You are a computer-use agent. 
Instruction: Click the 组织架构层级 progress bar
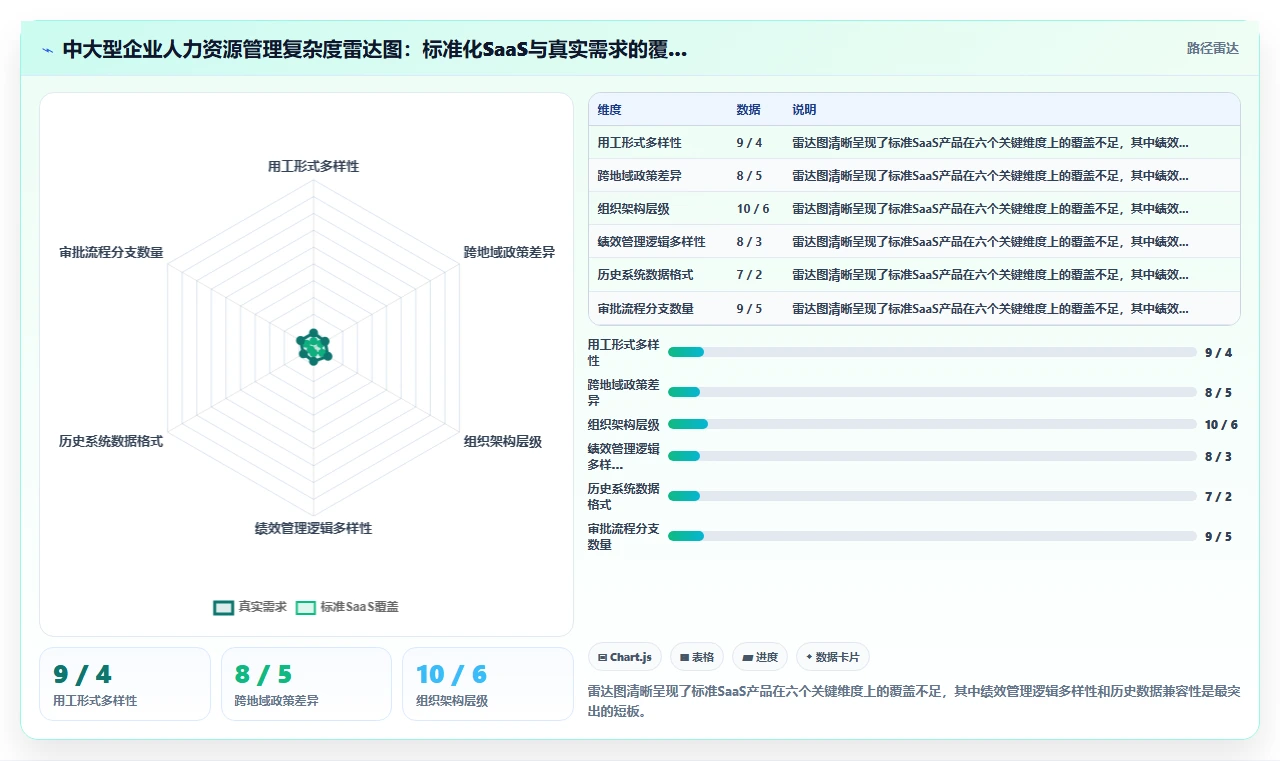(x=932, y=424)
